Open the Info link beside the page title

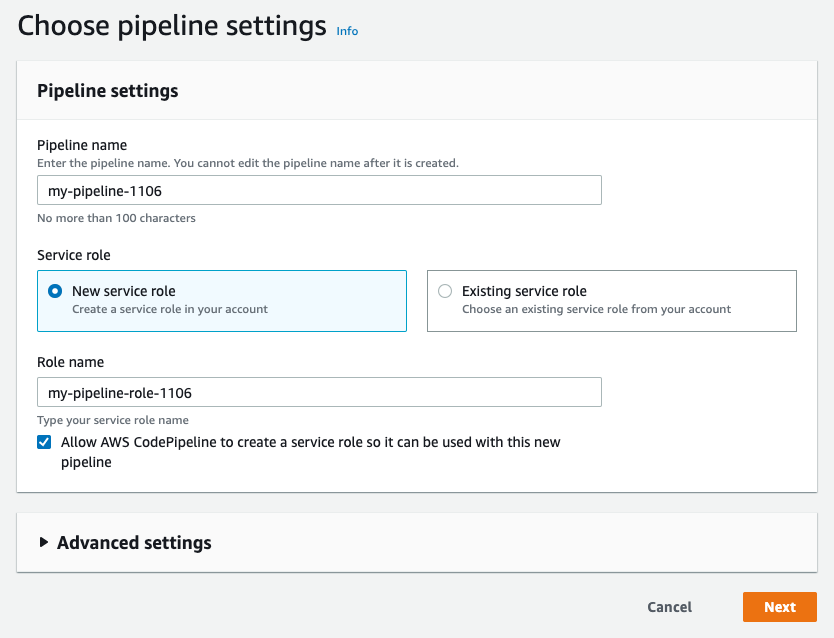347,31
